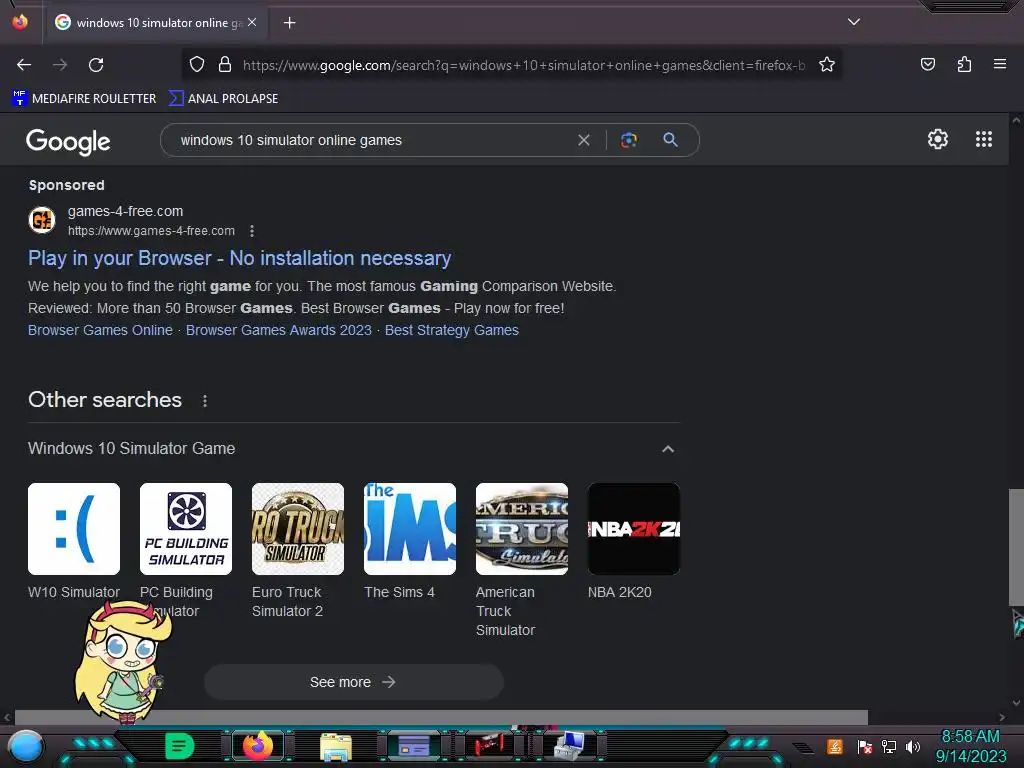Click the scroll-right arrow of horizontal scrollbar

point(1002,717)
